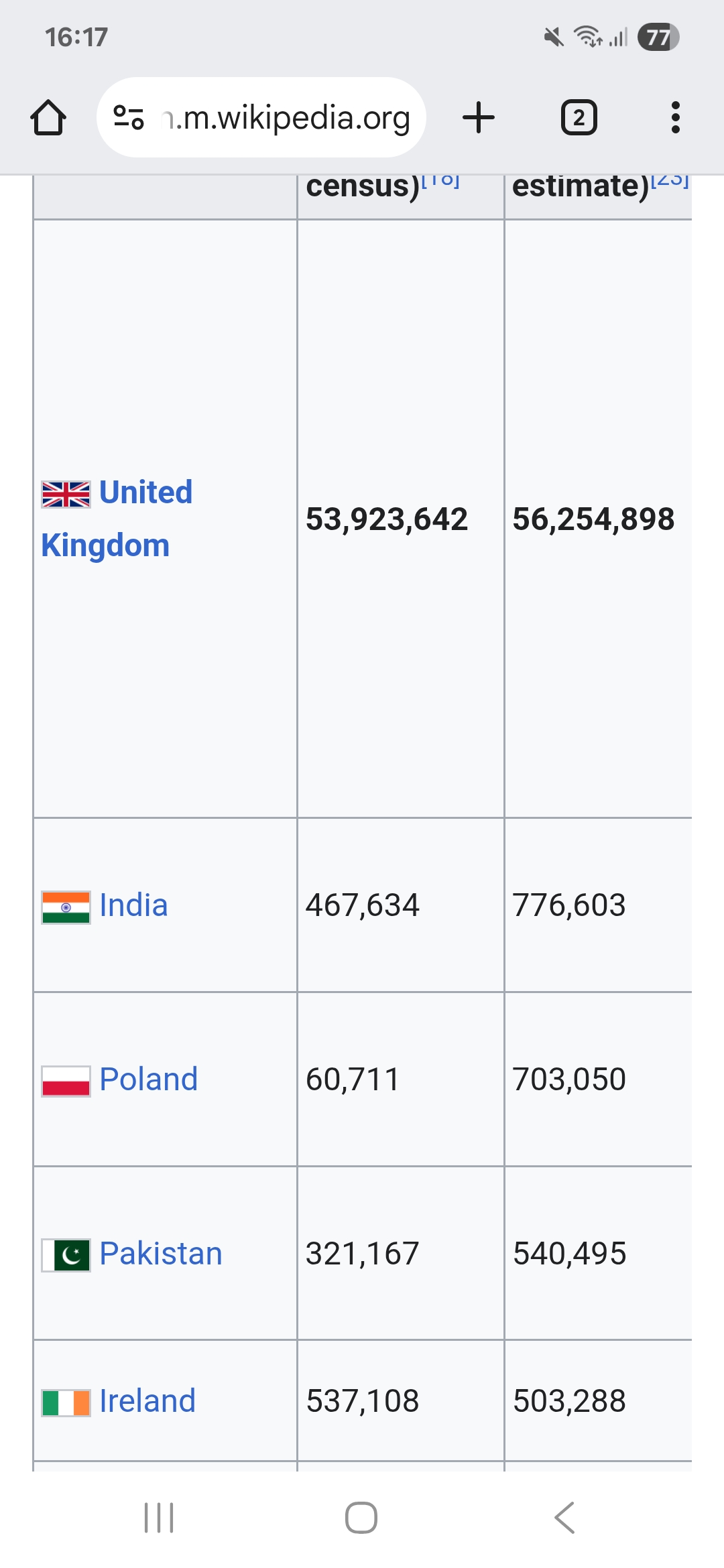Open the India link

133,905
